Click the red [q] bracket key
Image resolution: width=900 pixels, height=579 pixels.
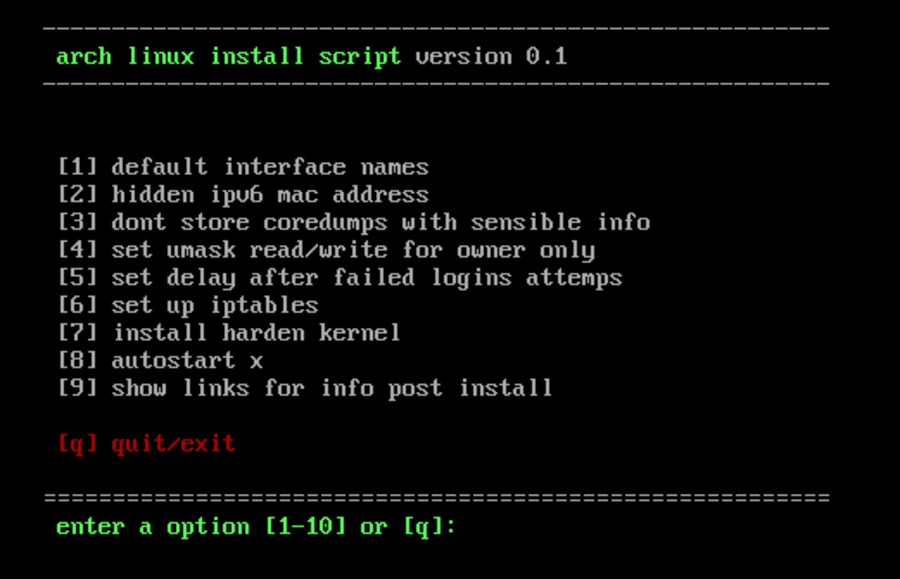click(77, 444)
